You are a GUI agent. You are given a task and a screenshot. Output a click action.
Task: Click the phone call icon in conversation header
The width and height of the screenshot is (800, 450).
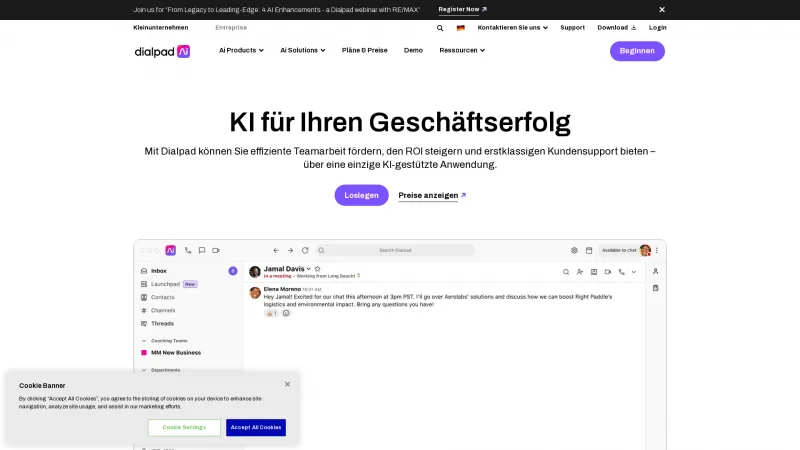coord(621,272)
